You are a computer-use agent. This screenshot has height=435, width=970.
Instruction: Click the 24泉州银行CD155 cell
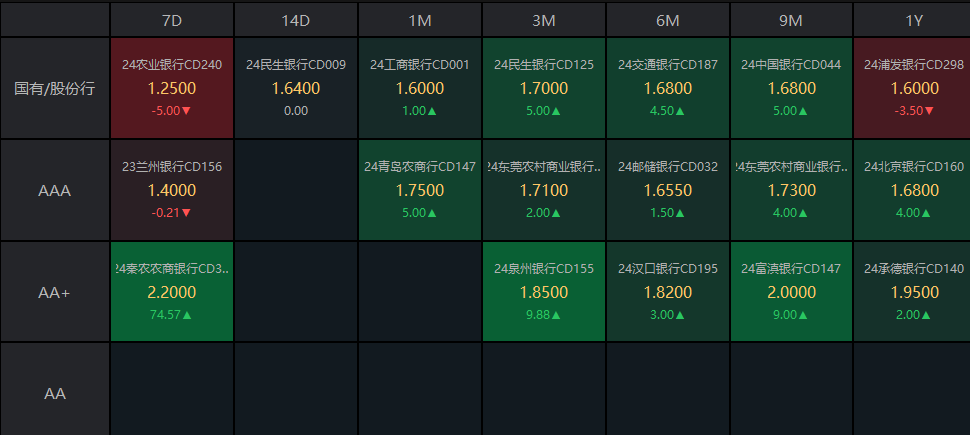pos(544,292)
